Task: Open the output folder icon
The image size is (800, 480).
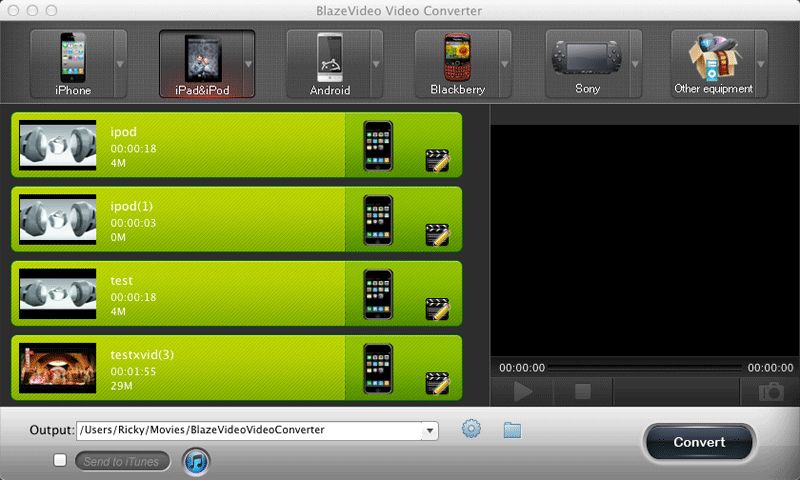Action: [512, 430]
